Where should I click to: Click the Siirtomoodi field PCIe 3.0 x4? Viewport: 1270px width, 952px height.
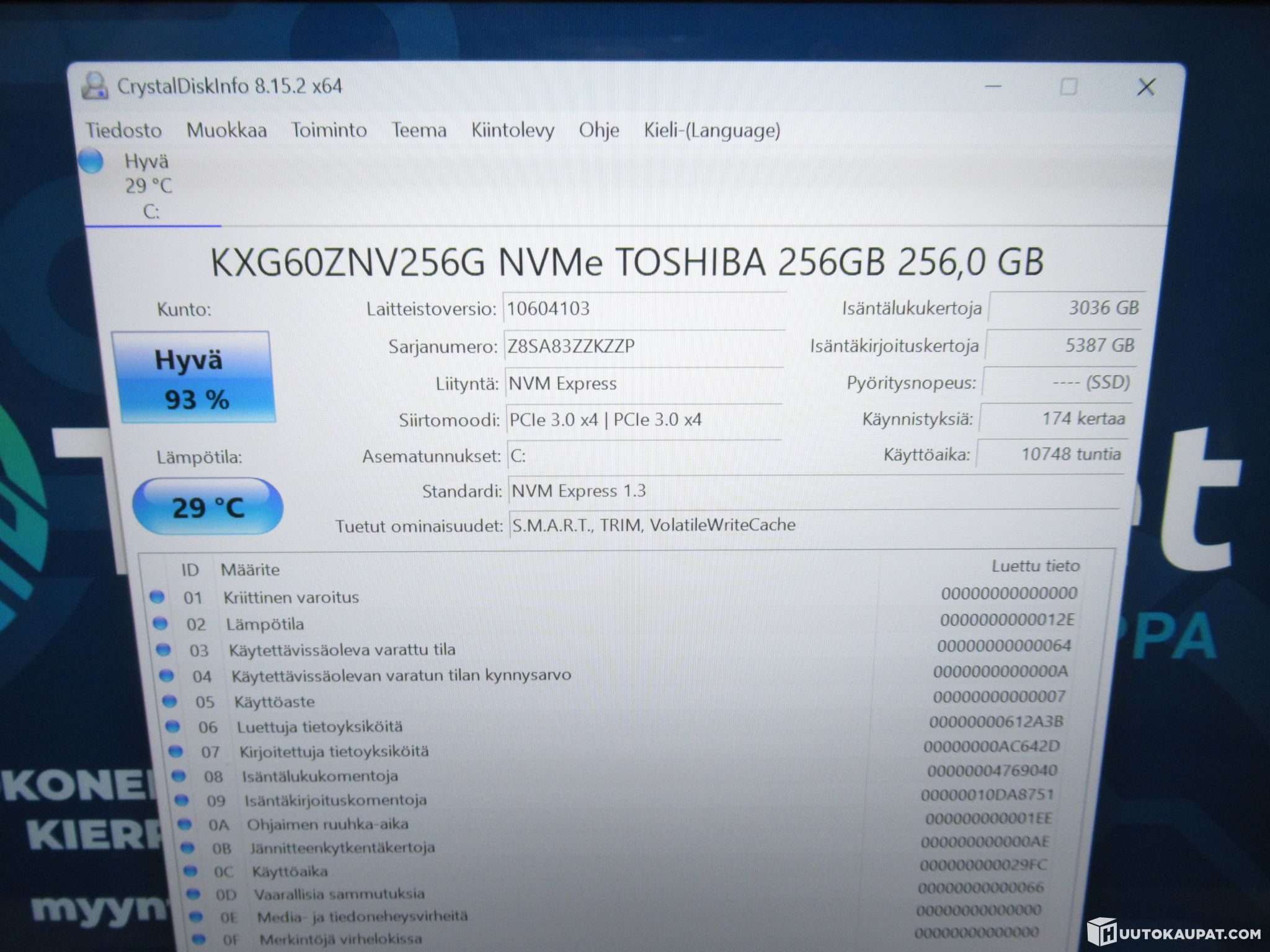click(644, 420)
